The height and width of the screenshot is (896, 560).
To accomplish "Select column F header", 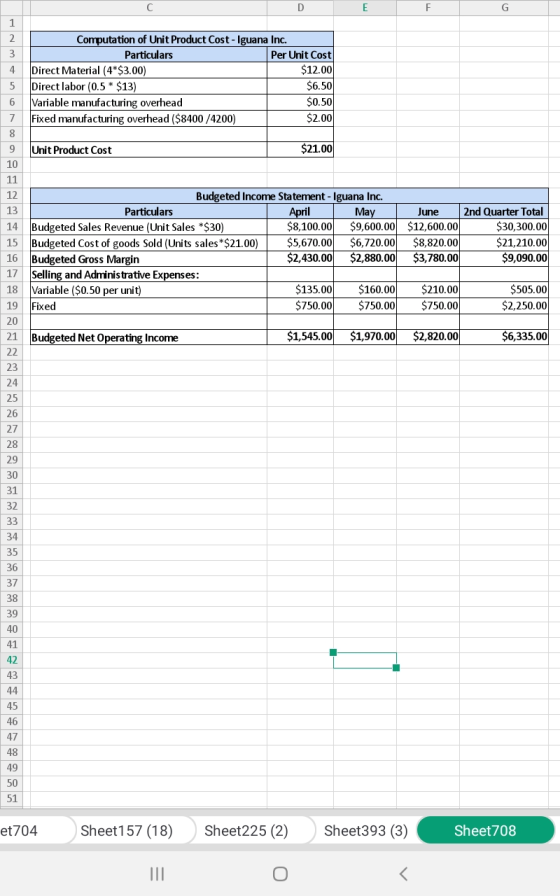I will pyautogui.click(x=428, y=7).
